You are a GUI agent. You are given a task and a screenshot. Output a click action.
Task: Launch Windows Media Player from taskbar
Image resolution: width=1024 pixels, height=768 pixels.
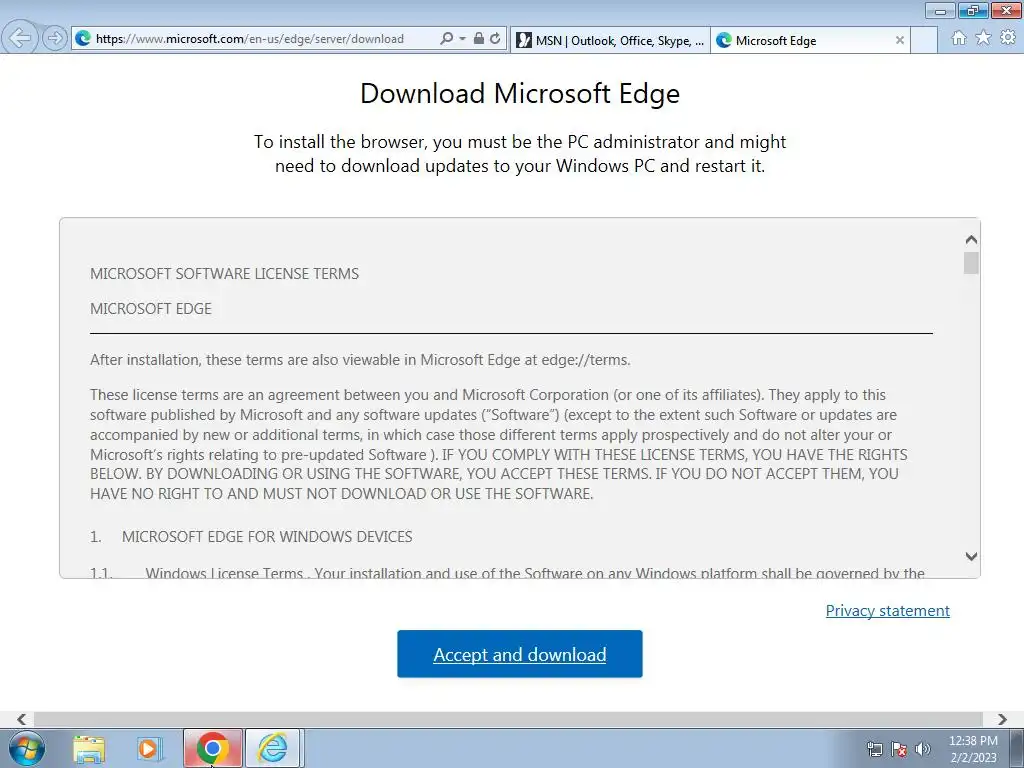tap(150, 748)
